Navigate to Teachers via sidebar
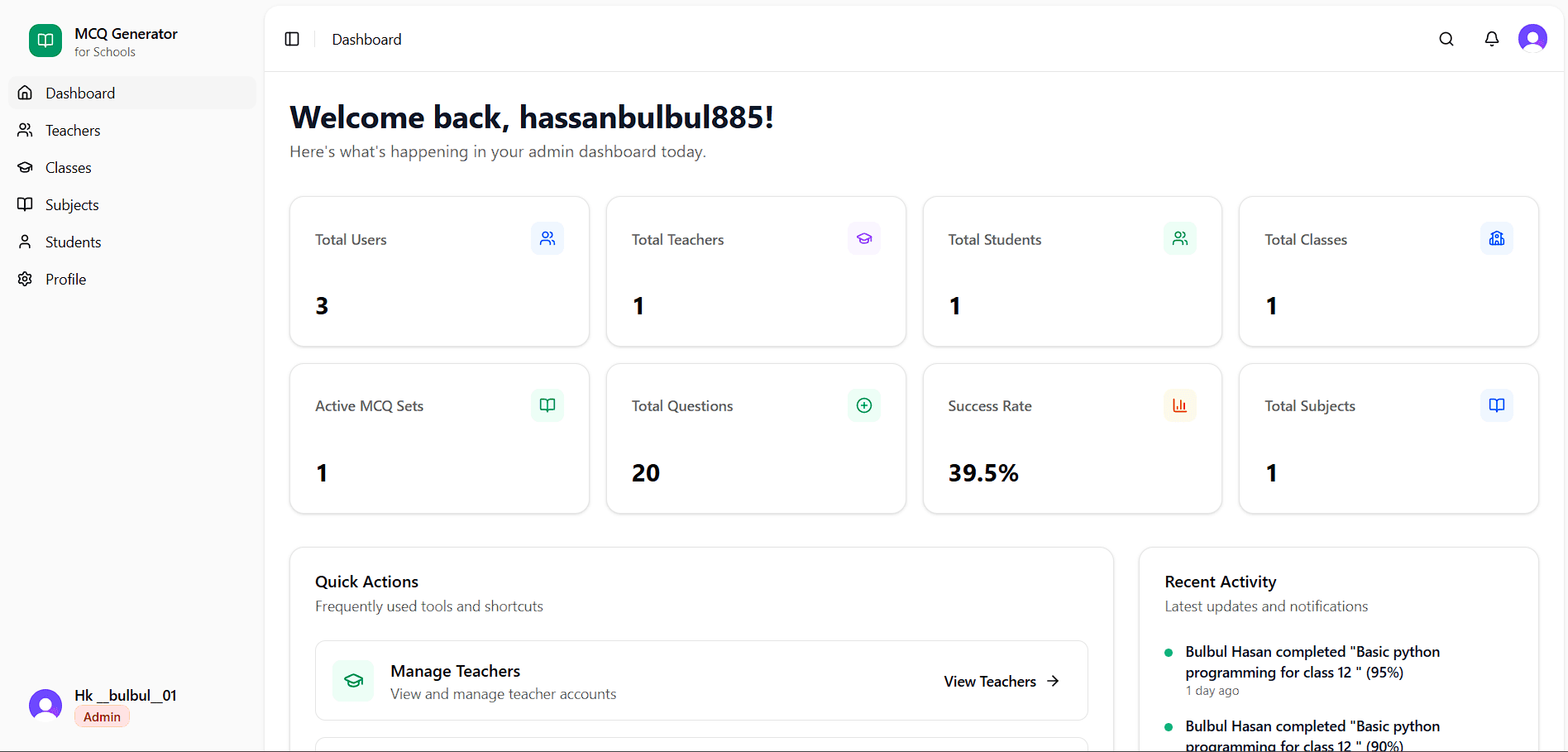 72,130
